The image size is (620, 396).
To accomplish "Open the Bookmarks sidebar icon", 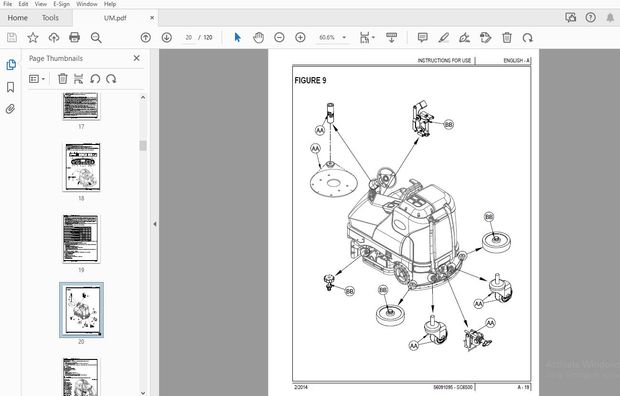I will [11, 87].
